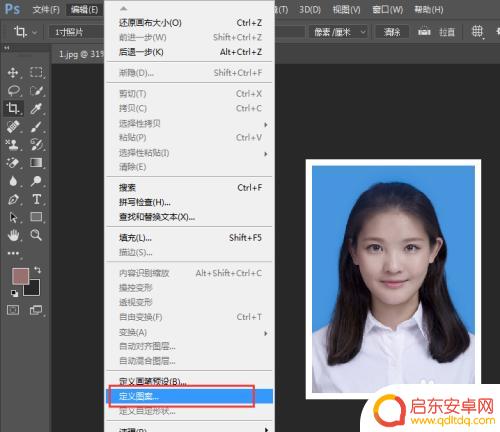500x432 pixels.
Task: Select the Zoom tool
Action: 36,235
